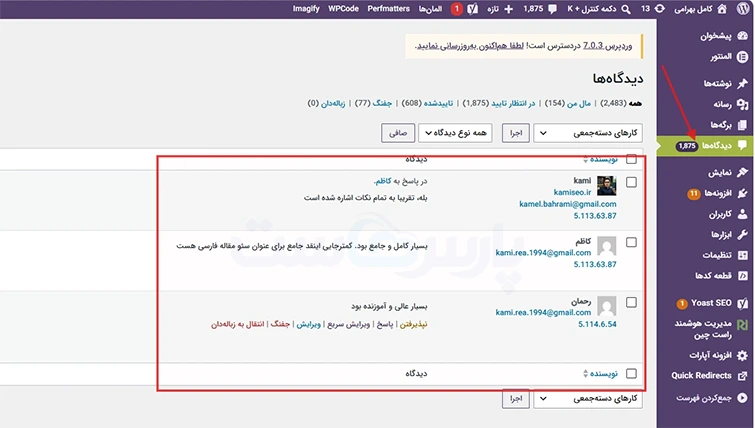Click the kamel.bahrami@gmail.com email link

(568, 204)
